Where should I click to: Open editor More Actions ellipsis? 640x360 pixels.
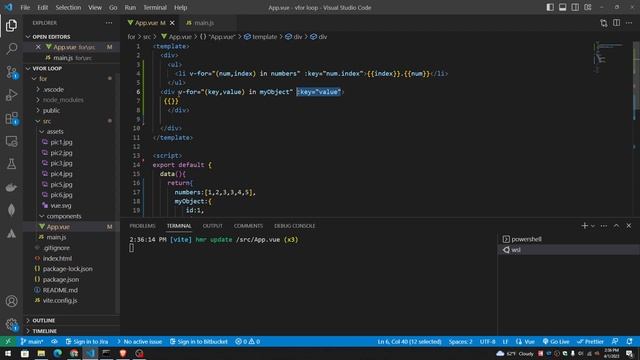click(x=629, y=23)
